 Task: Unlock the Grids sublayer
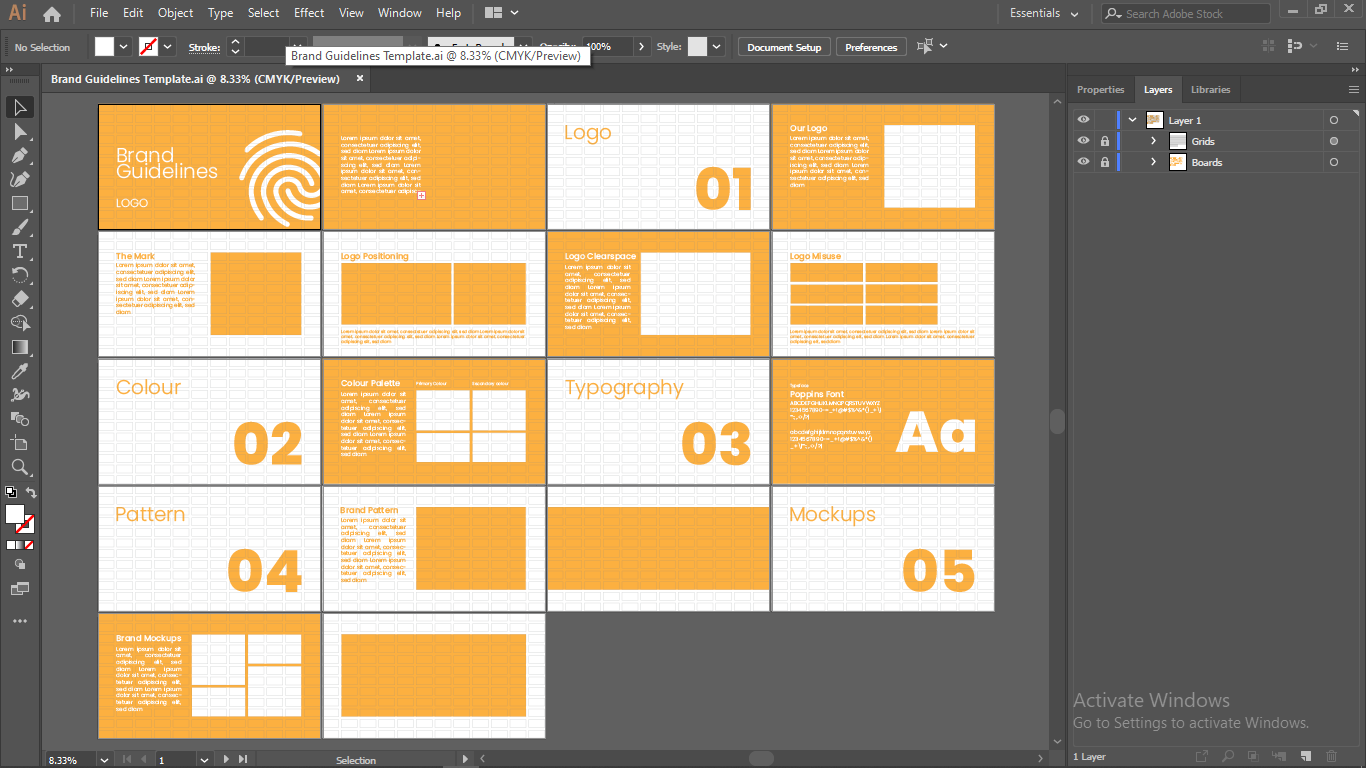[x=1104, y=141]
